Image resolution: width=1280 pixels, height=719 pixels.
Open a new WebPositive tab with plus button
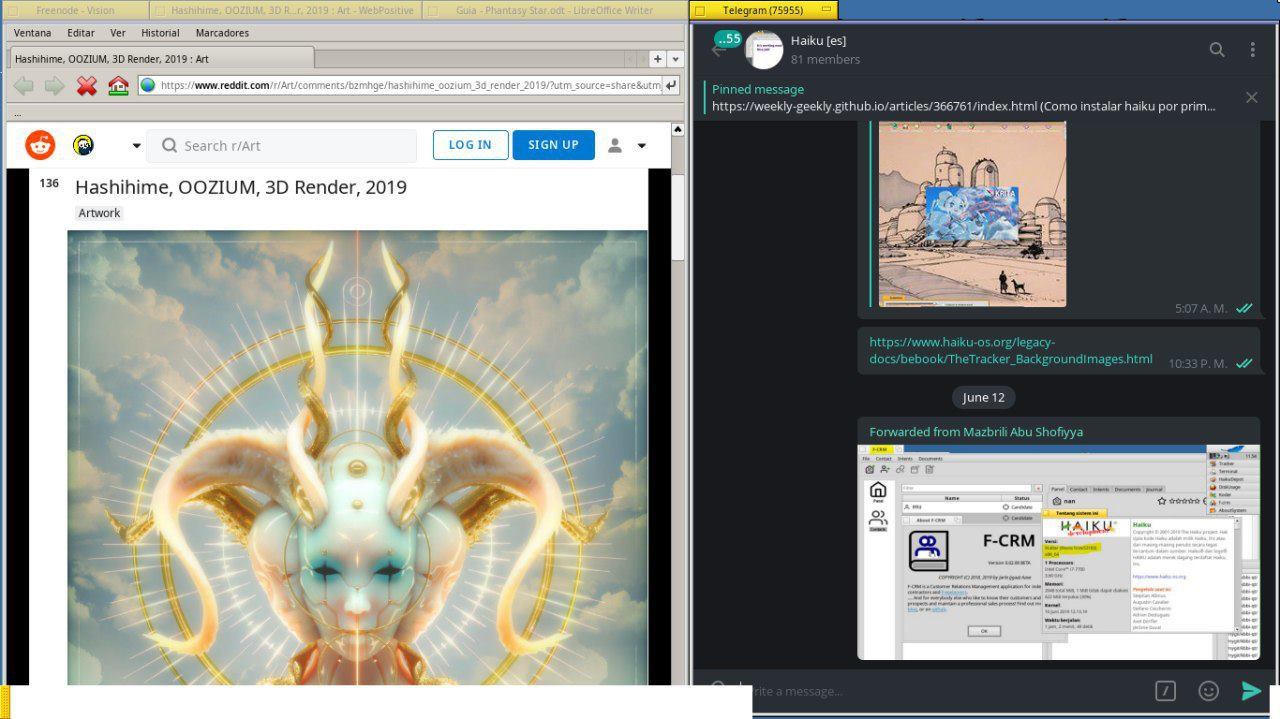[x=657, y=59]
